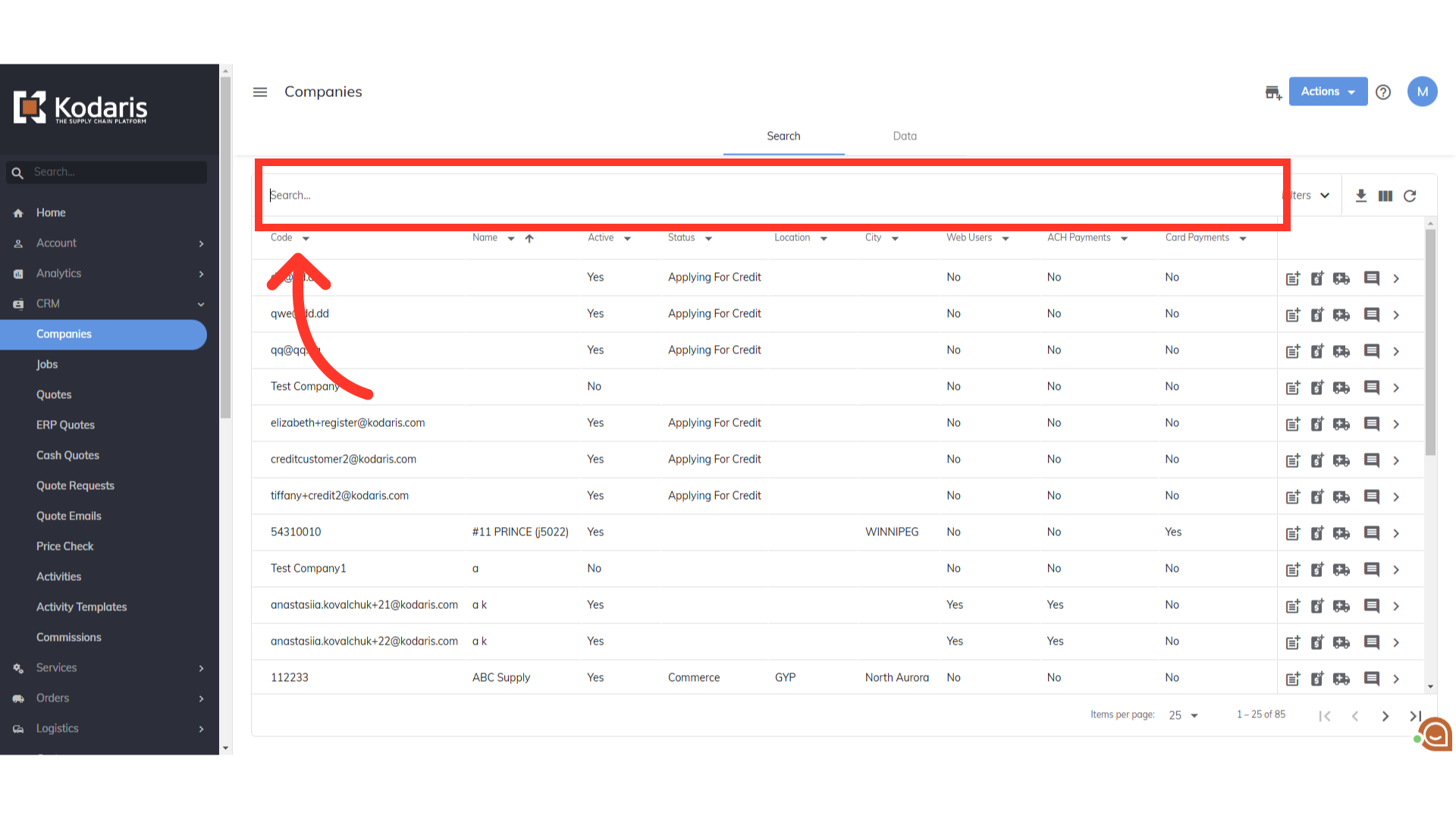This screenshot has width=1456, height=819.
Task: Toggle Name column ascending sort arrow
Action: pos(529,238)
